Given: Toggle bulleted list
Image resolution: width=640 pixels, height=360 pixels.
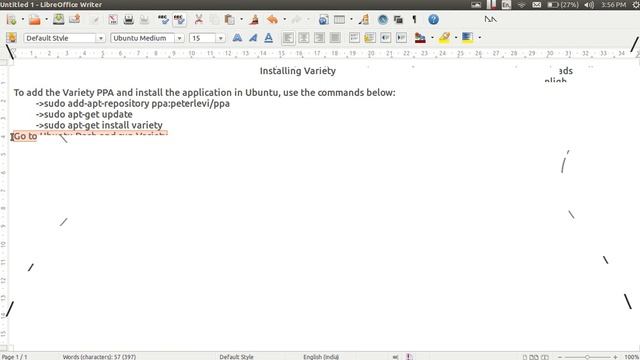Looking at the screenshot, I should [x=370, y=38].
